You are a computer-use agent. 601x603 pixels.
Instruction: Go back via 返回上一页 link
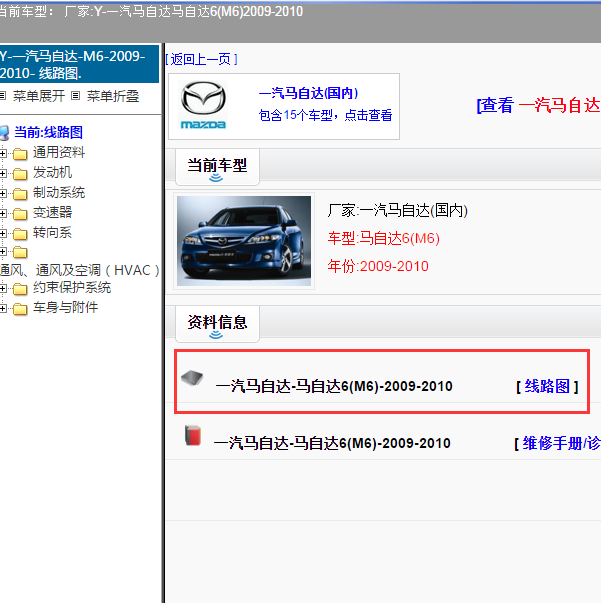point(201,59)
